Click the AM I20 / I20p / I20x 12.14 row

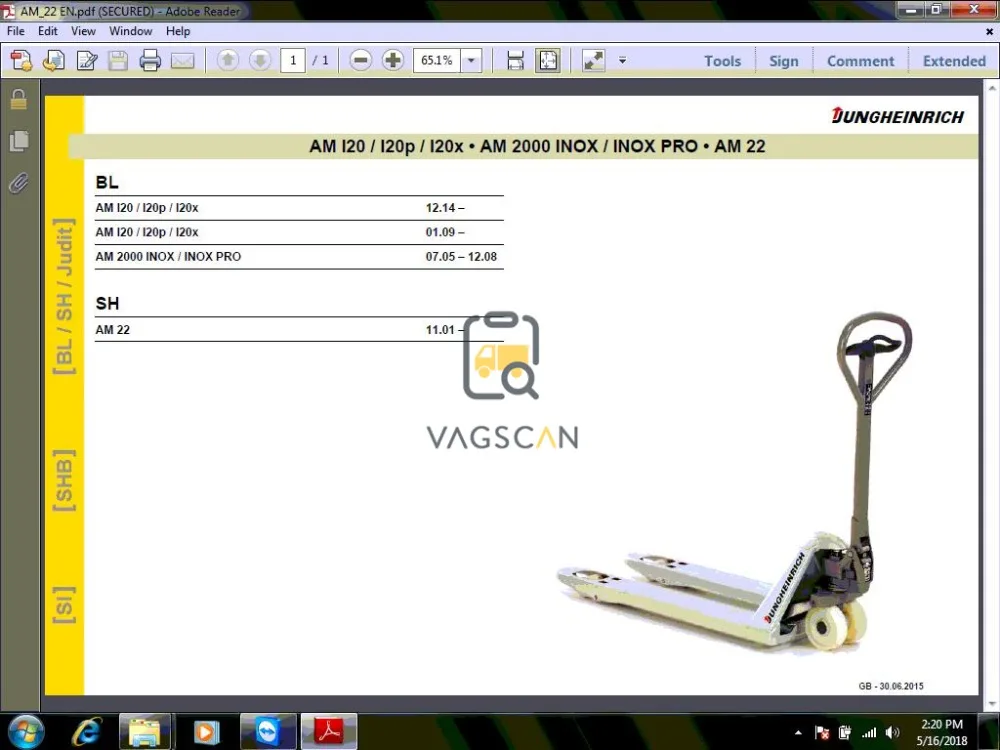(299, 208)
